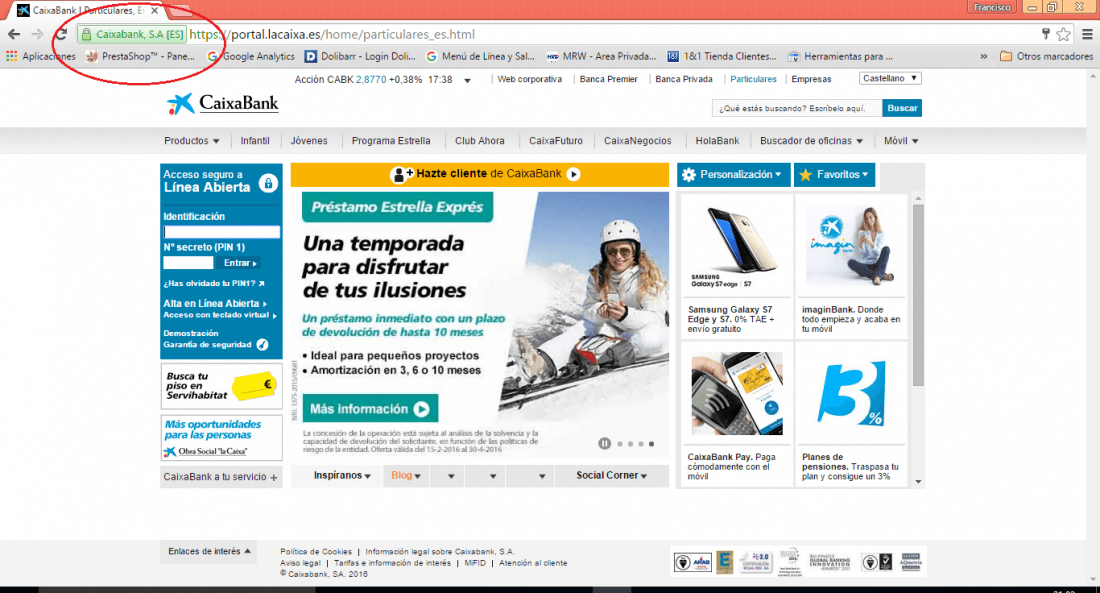Open the Programa Estrella menu item

coord(391,141)
